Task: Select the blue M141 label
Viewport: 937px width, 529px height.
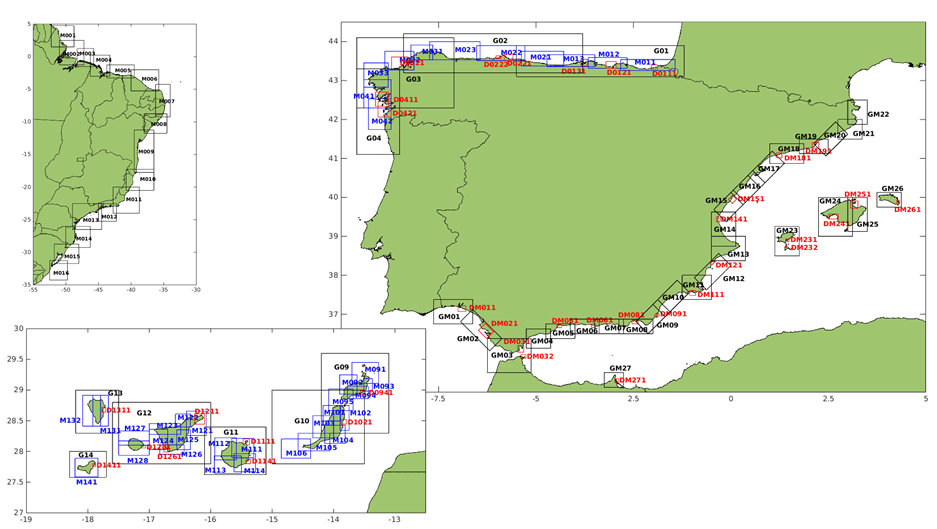Action: [87, 482]
